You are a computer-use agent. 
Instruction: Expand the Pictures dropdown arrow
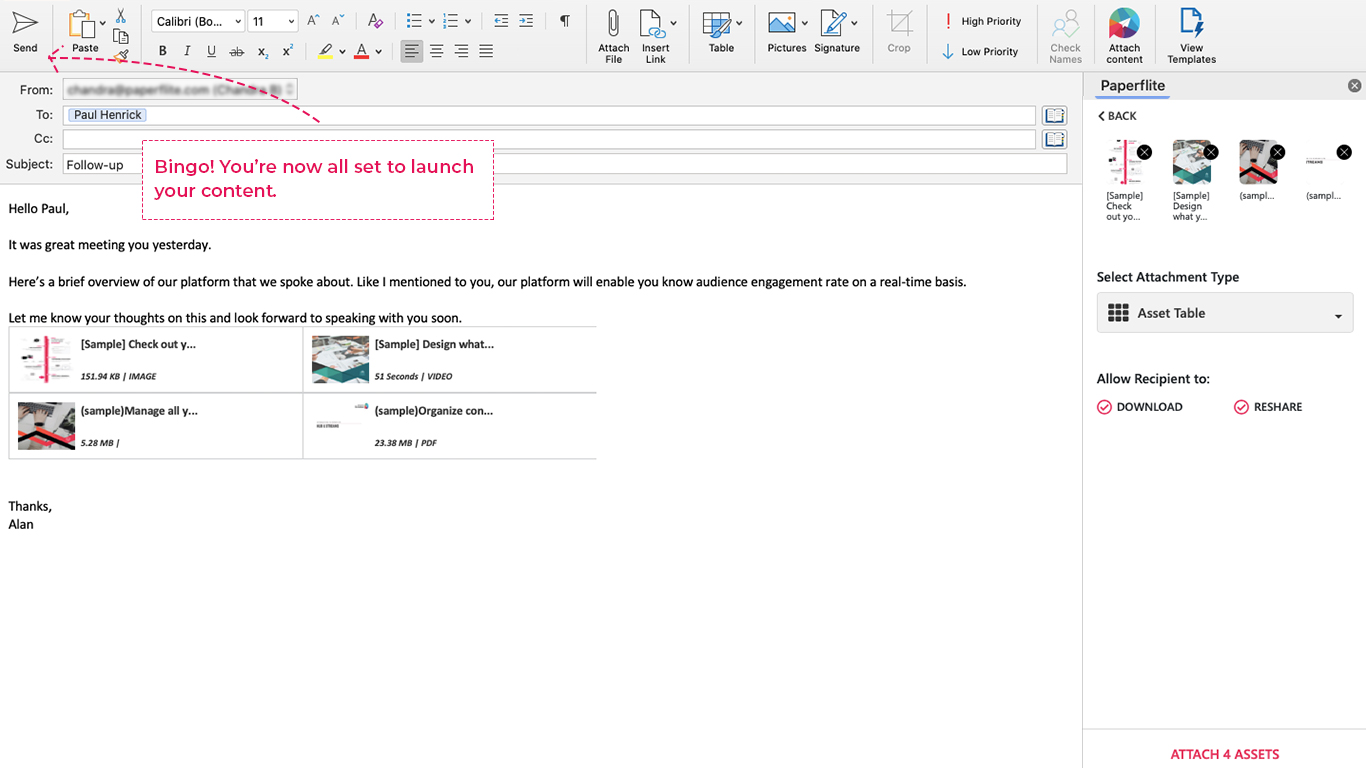point(804,23)
